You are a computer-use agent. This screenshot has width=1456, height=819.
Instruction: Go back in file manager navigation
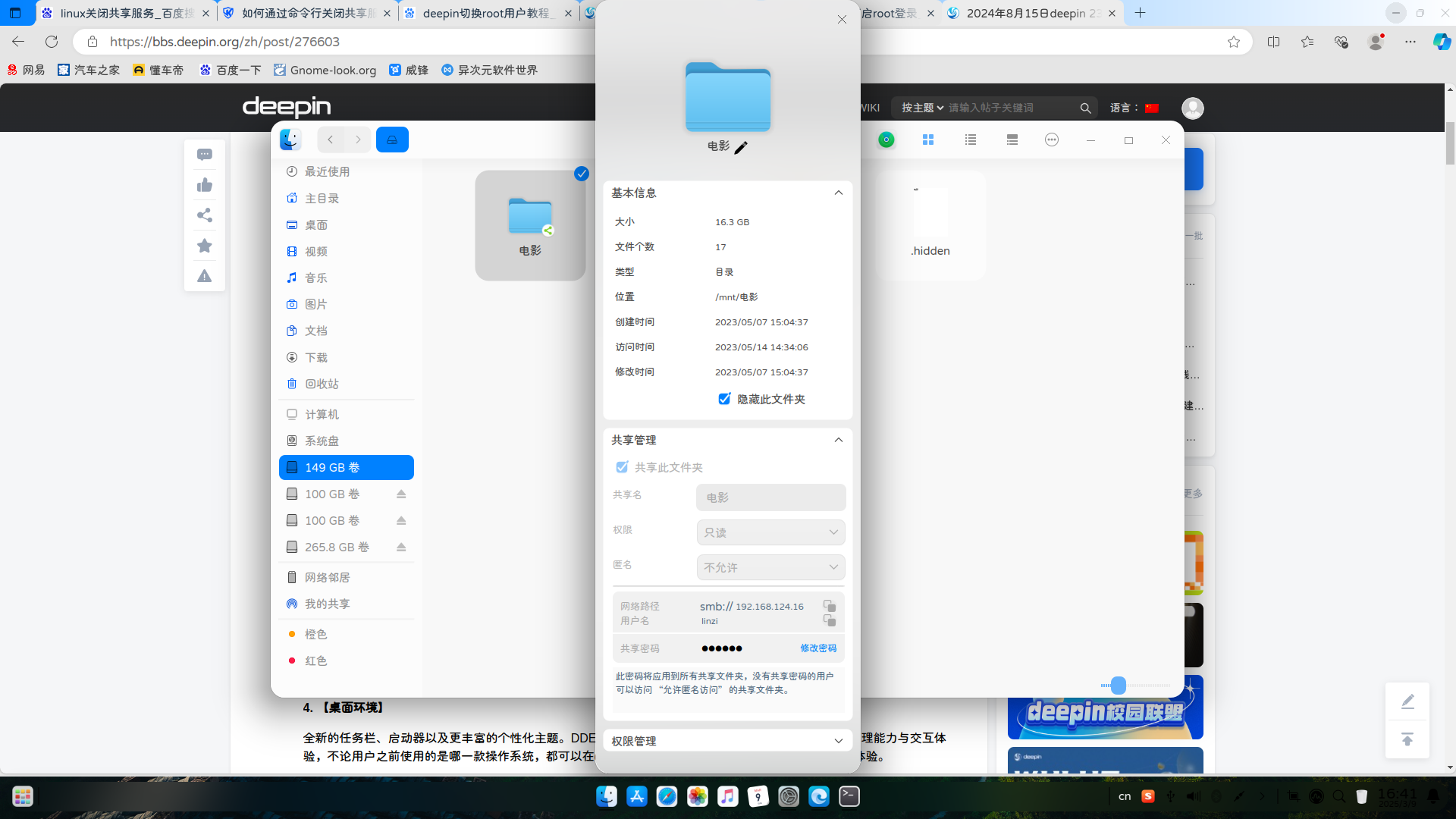coord(331,140)
